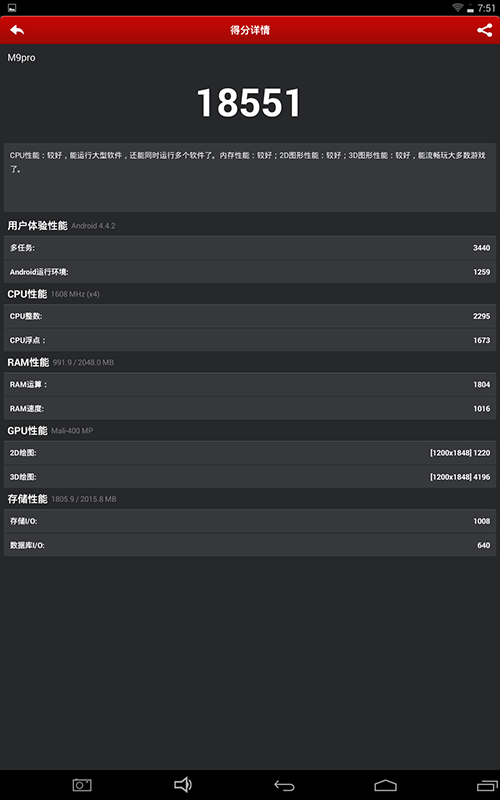Open the screenshot camera icon in navigation bar
This screenshot has width=500, height=800.
tap(82, 785)
